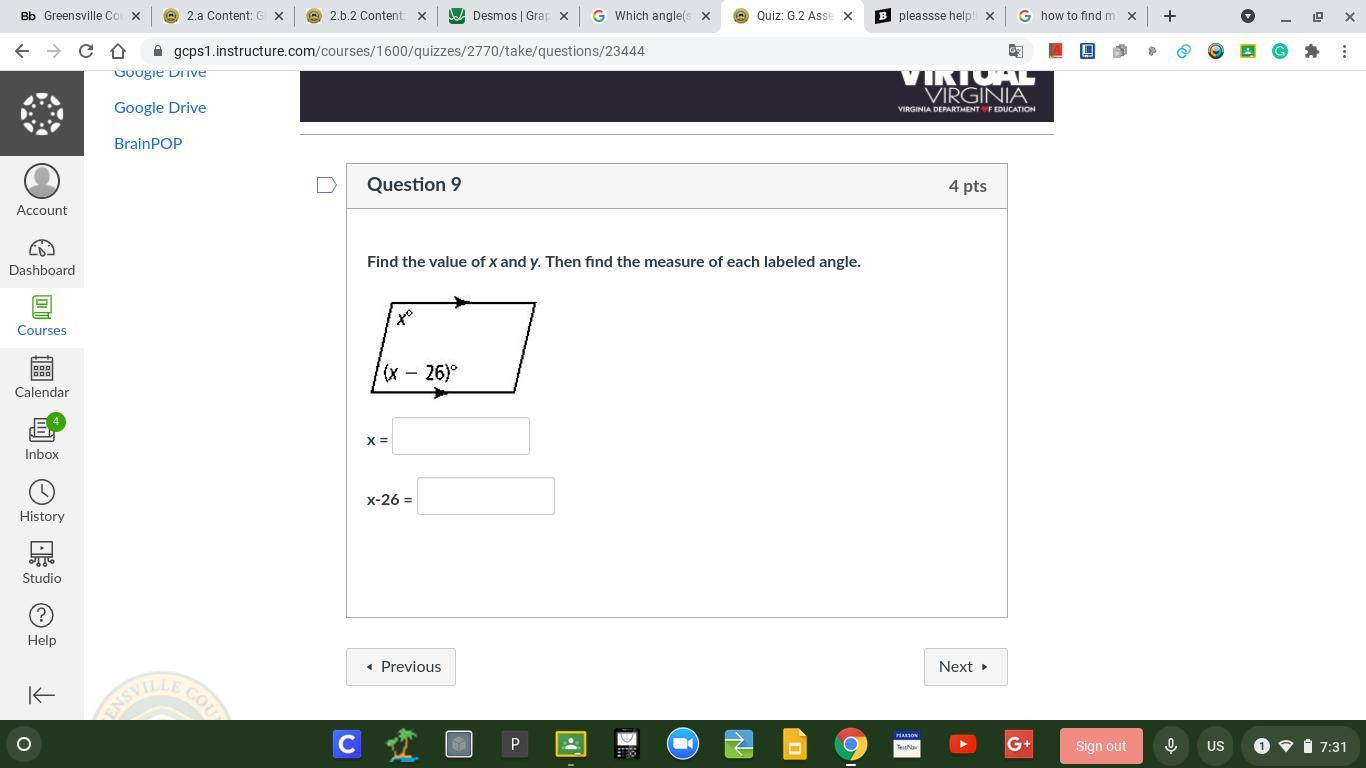Open the red book extension
Screen dimensions: 1366x768
[x=1055, y=51]
